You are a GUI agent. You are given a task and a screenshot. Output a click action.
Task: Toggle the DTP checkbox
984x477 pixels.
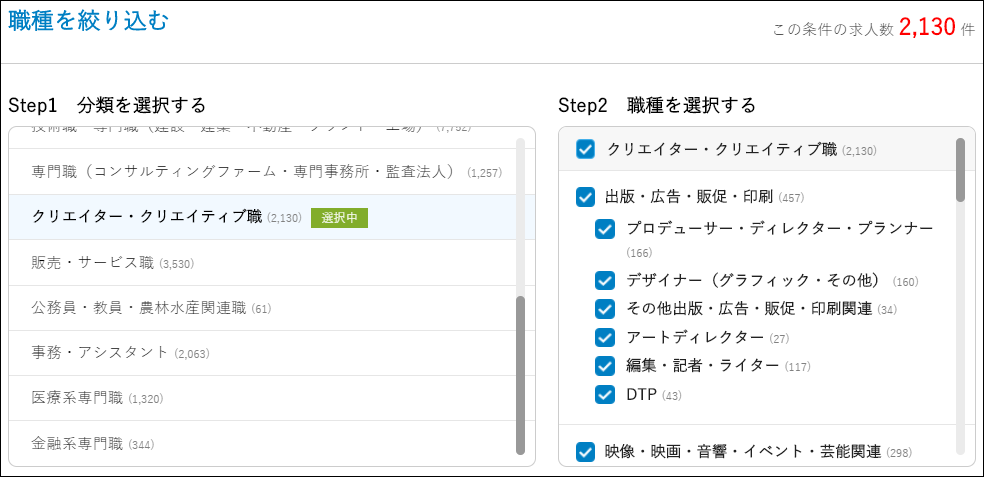(x=605, y=394)
